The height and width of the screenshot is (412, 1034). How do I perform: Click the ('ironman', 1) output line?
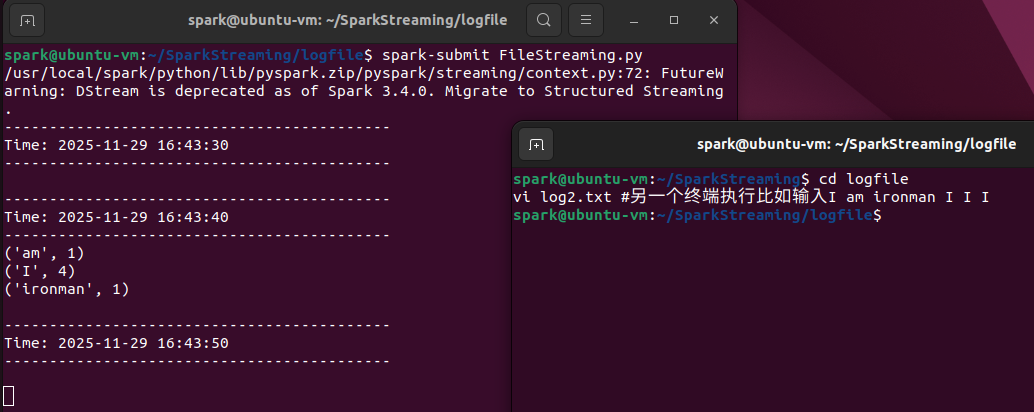[x=67, y=289]
